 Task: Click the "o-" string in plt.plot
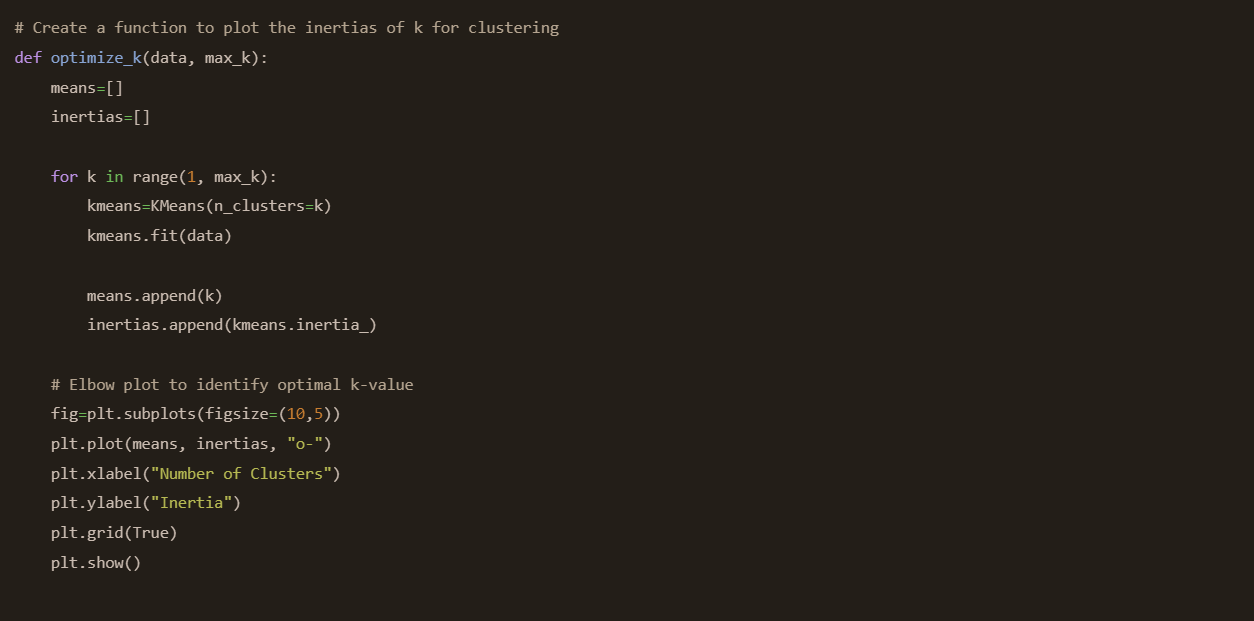click(304, 444)
